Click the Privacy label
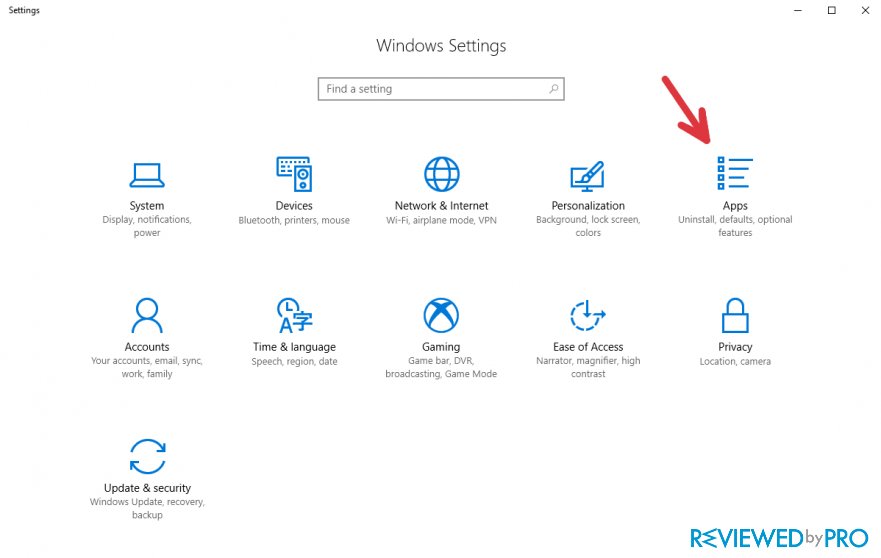Image resolution: width=881 pixels, height=558 pixels. click(x=735, y=347)
